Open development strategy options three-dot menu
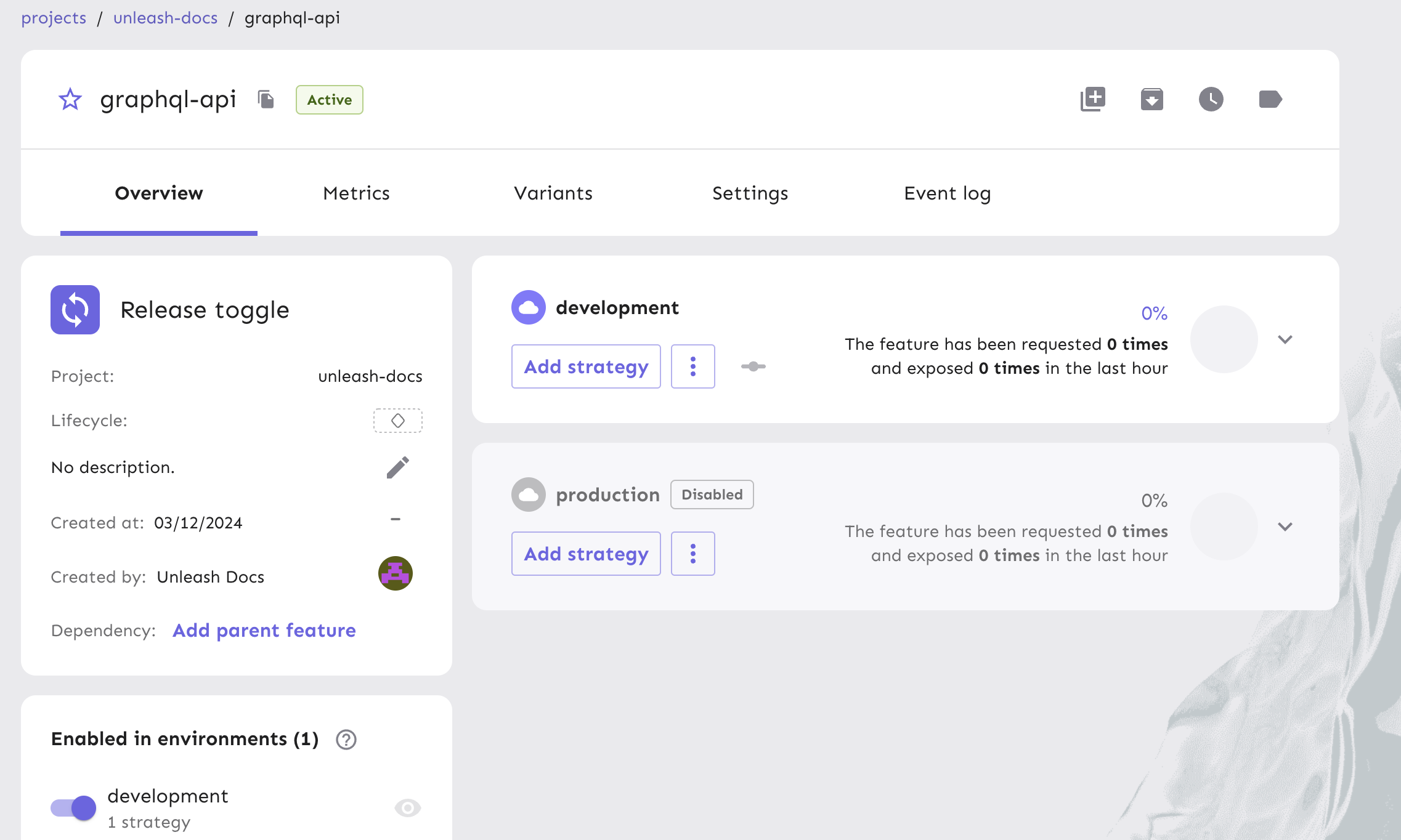 coord(692,366)
